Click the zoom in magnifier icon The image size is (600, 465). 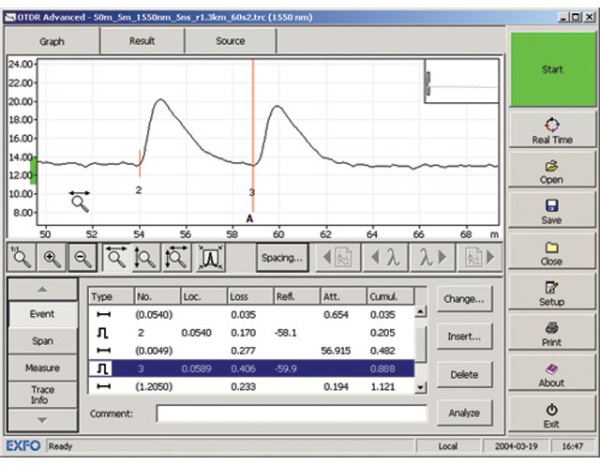click(x=53, y=258)
